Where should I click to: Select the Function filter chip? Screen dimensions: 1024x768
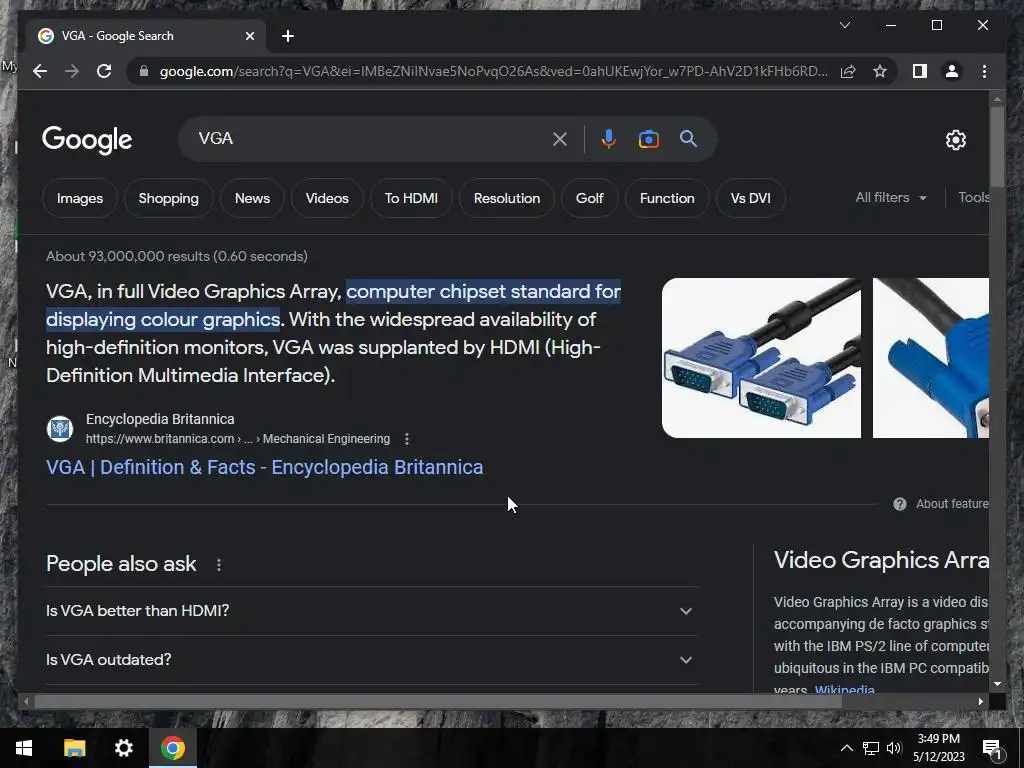point(667,198)
